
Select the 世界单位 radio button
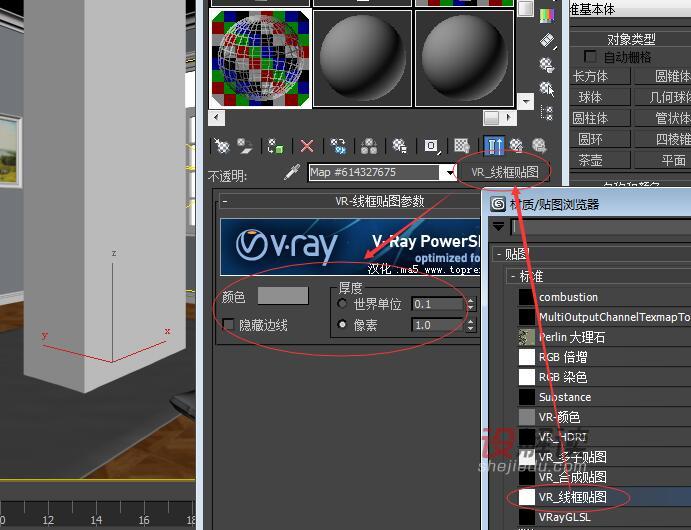[342, 304]
